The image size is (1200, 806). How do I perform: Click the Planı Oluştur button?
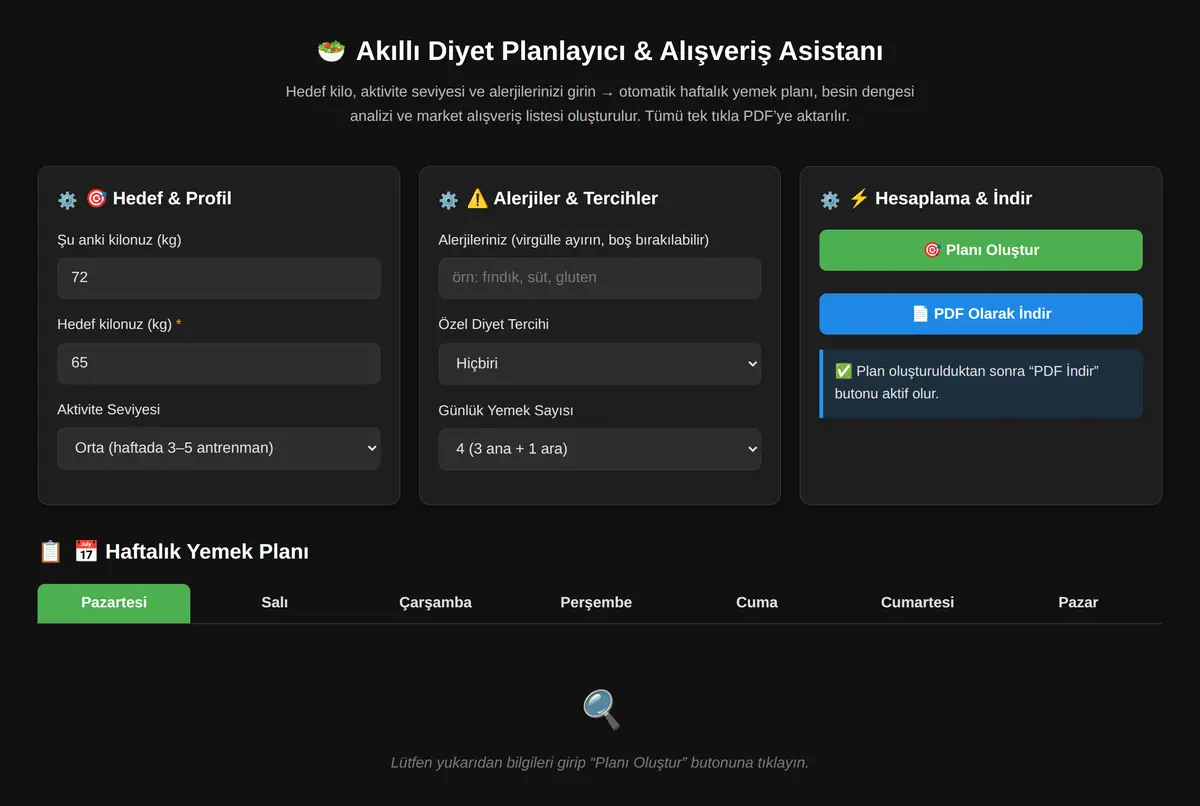981,250
